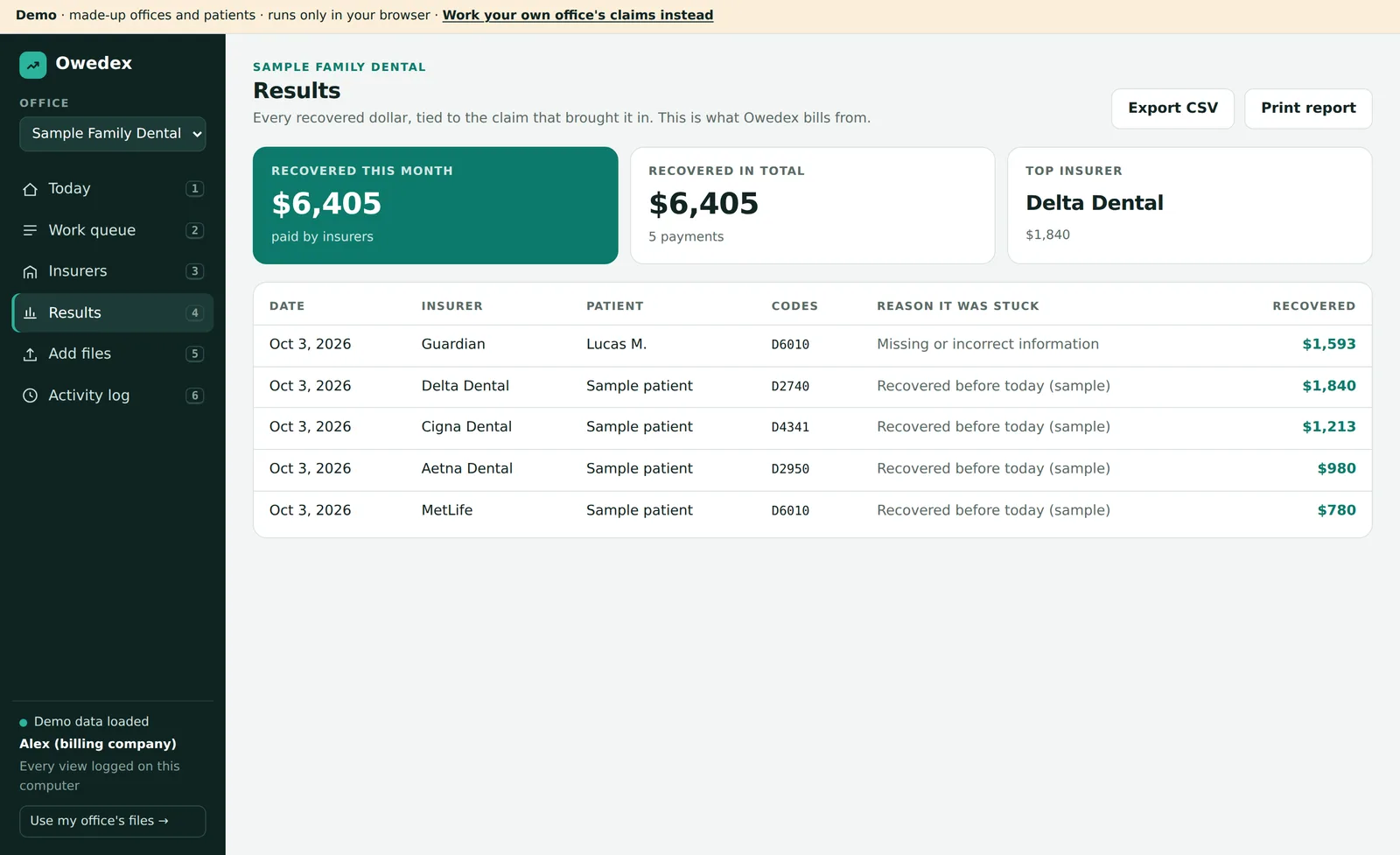Select the Delta Dental table cell

[x=465, y=386]
